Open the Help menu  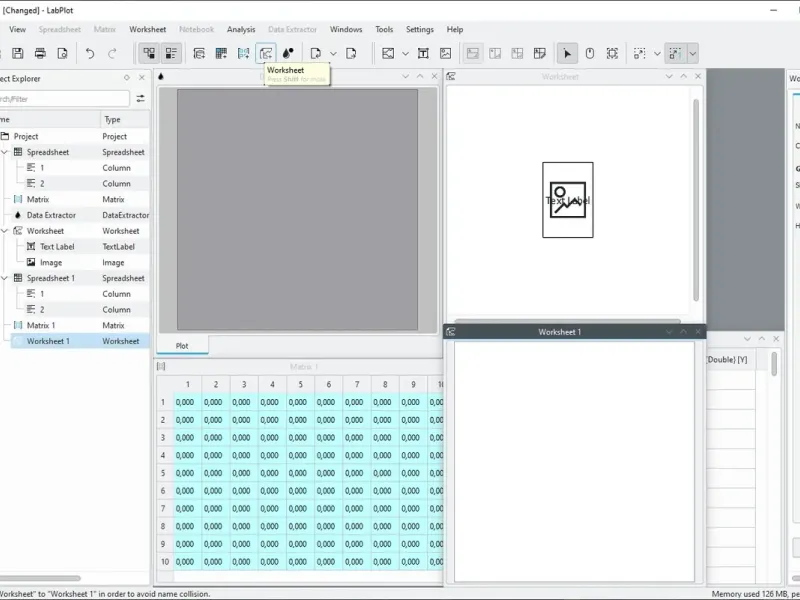455,30
